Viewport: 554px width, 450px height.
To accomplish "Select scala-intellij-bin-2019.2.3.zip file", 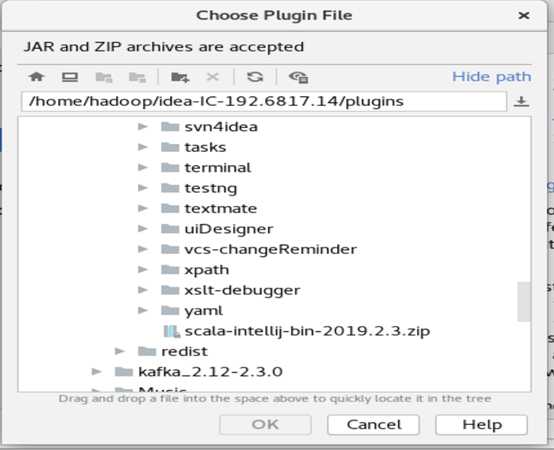I will click(x=297, y=331).
